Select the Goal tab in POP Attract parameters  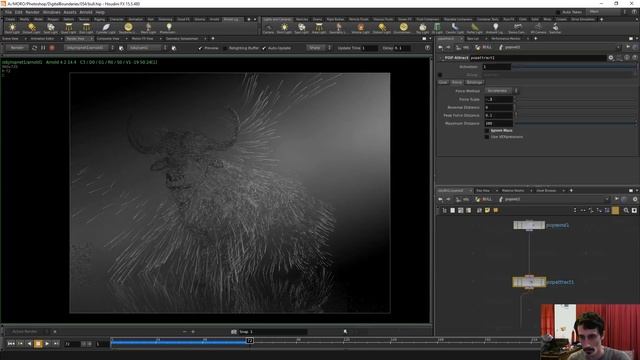pos(443,82)
